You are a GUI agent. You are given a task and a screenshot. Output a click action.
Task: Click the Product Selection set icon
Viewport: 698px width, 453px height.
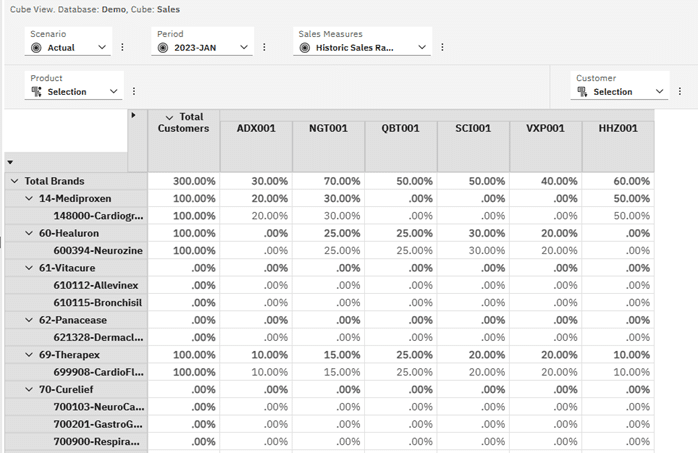coord(37,92)
